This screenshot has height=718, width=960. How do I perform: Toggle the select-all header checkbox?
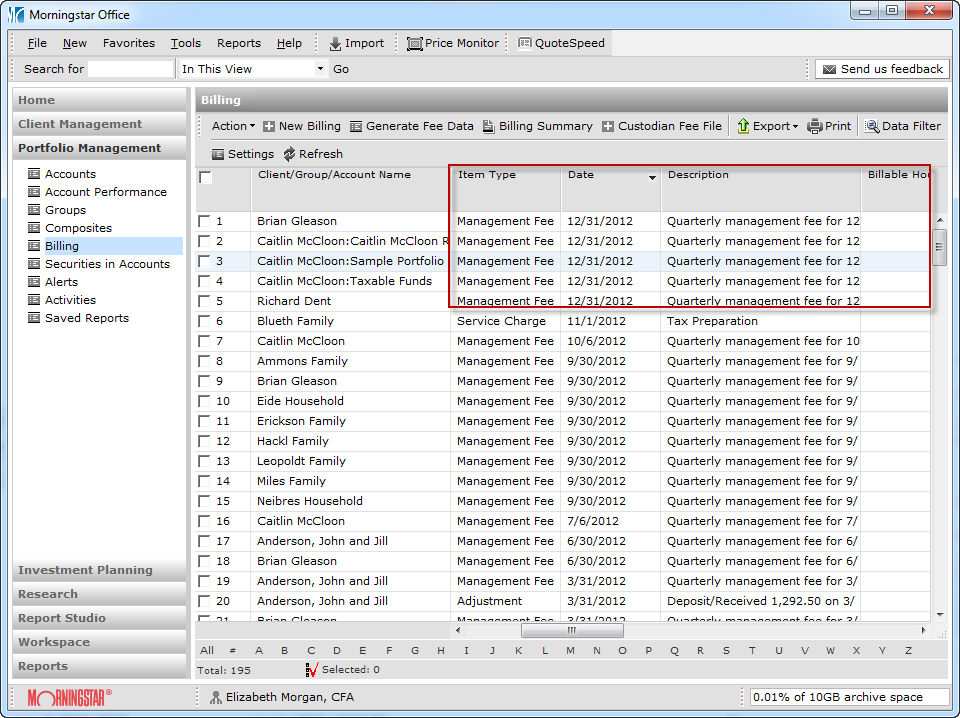pos(205,178)
